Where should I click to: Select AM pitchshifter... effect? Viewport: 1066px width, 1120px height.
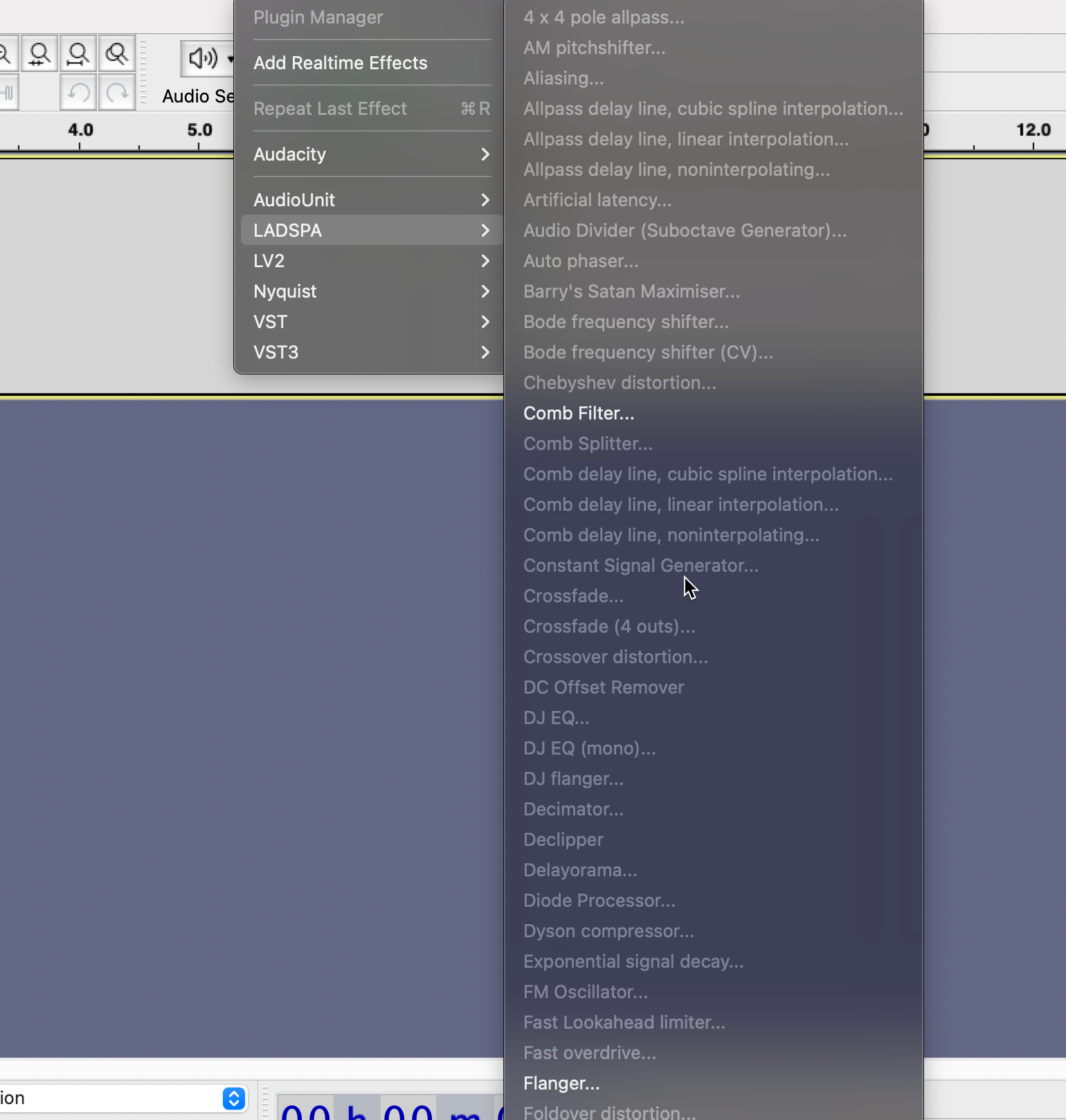(714, 48)
